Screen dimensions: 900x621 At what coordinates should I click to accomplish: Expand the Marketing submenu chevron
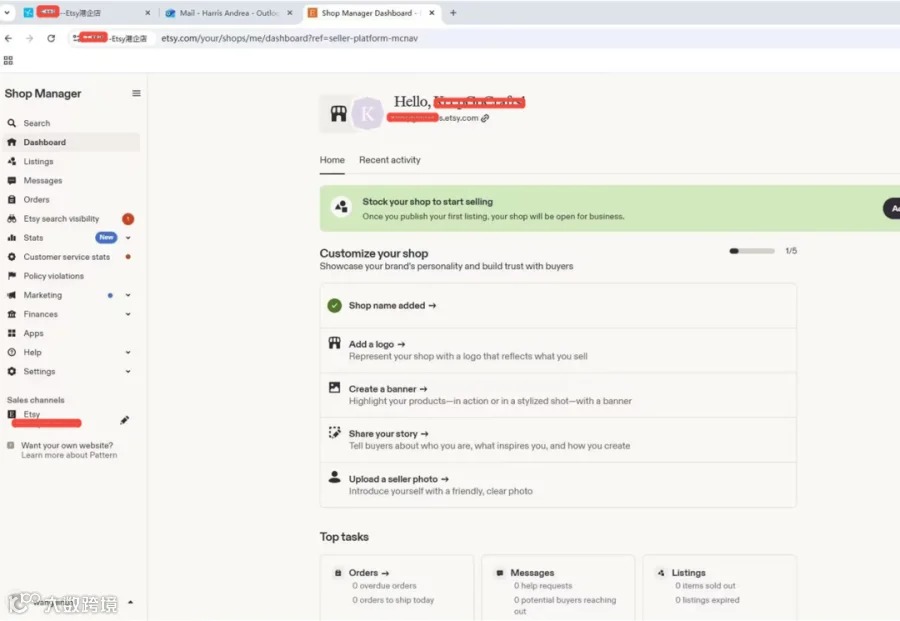pyautogui.click(x=128, y=295)
